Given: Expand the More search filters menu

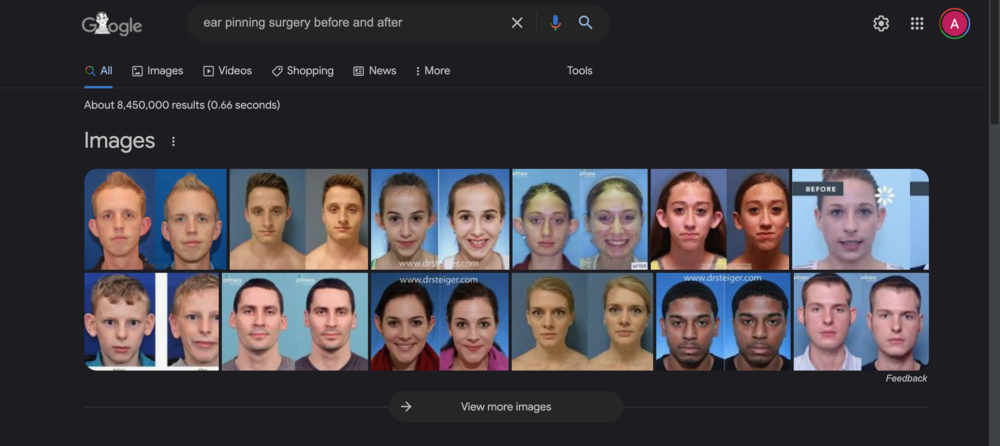Looking at the screenshot, I should (x=432, y=71).
